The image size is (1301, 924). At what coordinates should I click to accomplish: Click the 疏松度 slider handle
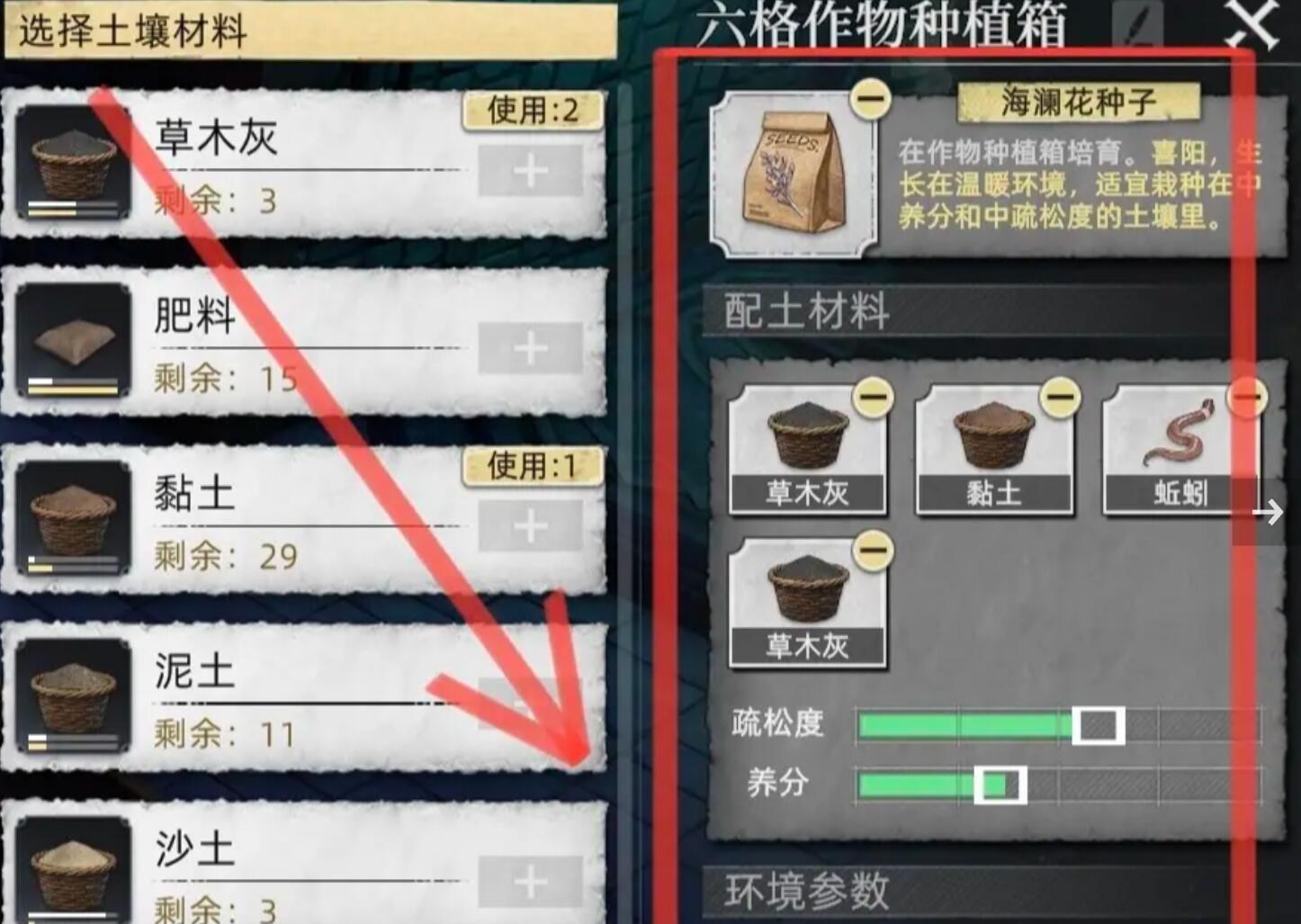tap(1099, 725)
